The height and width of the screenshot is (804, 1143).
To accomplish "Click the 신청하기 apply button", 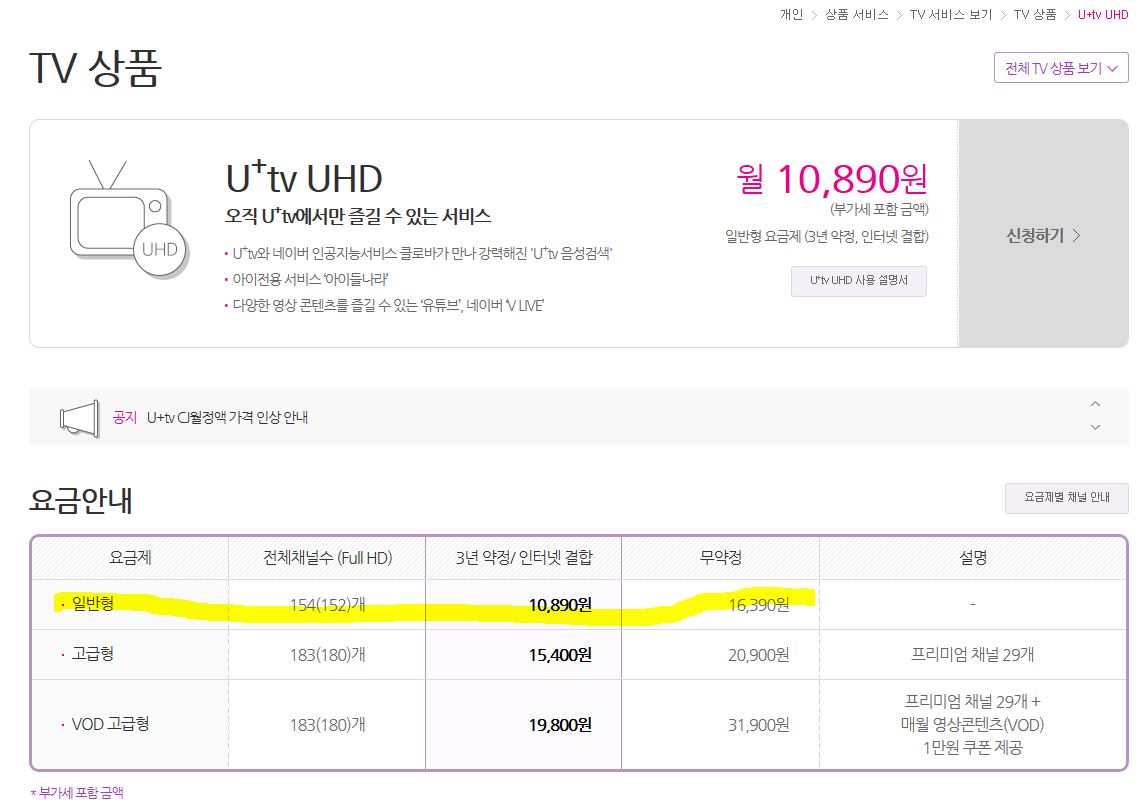I will click(x=1043, y=236).
